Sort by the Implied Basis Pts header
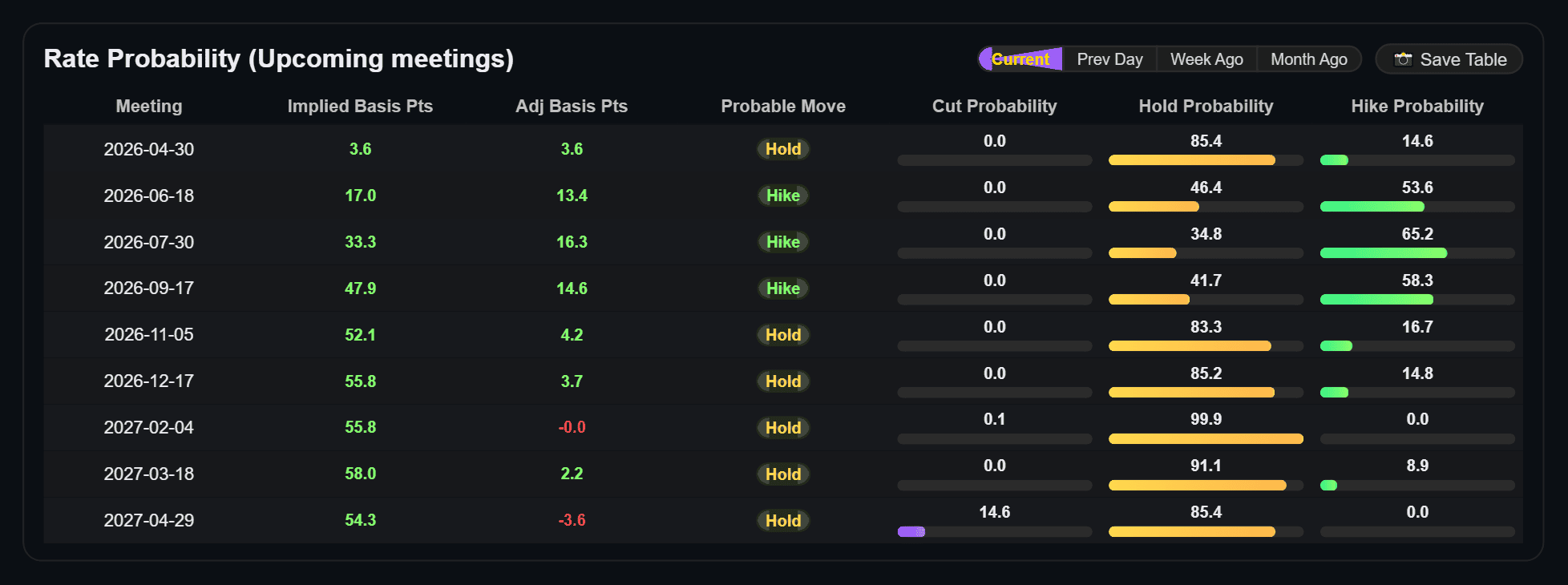Screen dimensions: 1568x585 pyautogui.click(x=360, y=105)
